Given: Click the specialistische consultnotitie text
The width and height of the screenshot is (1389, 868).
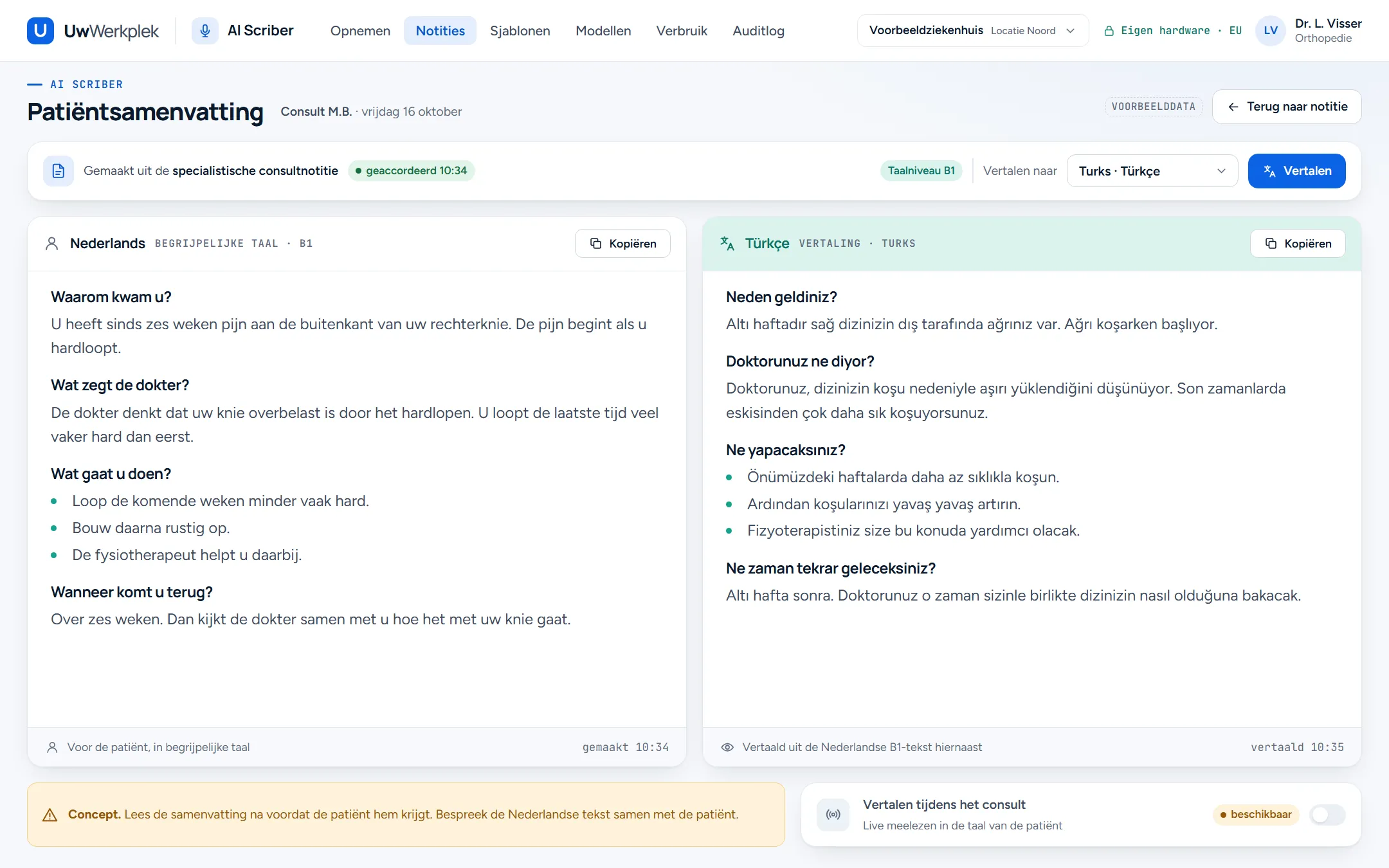Looking at the screenshot, I should (x=255, y=170).
